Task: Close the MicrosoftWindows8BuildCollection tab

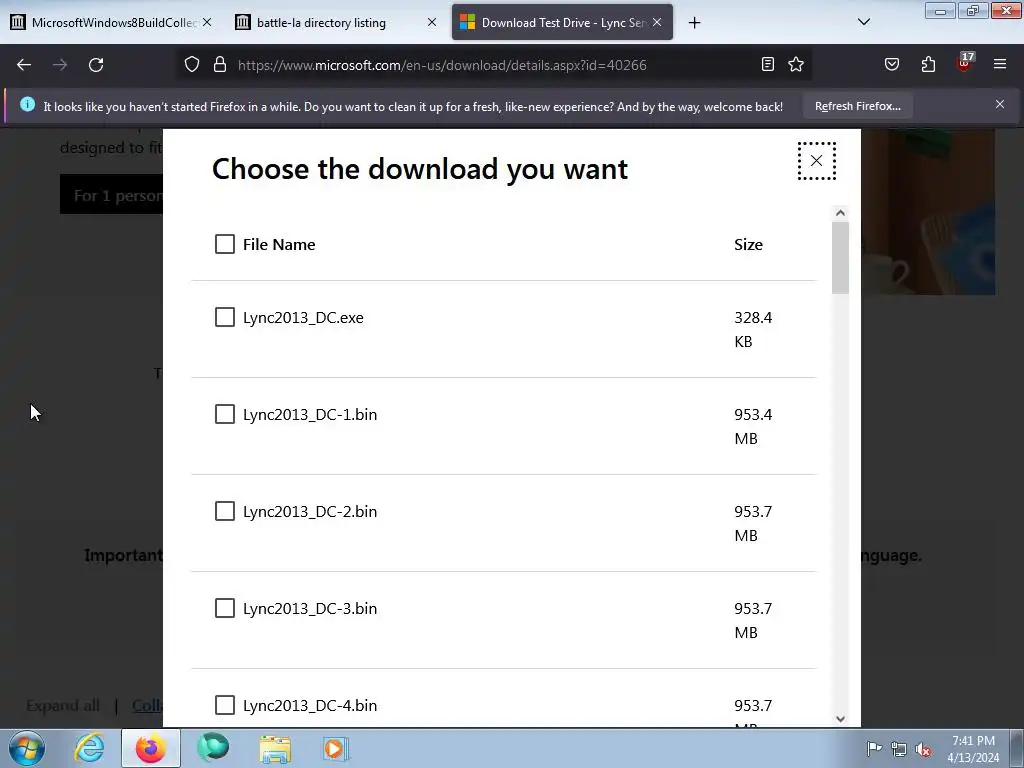Action: point(207,22)
